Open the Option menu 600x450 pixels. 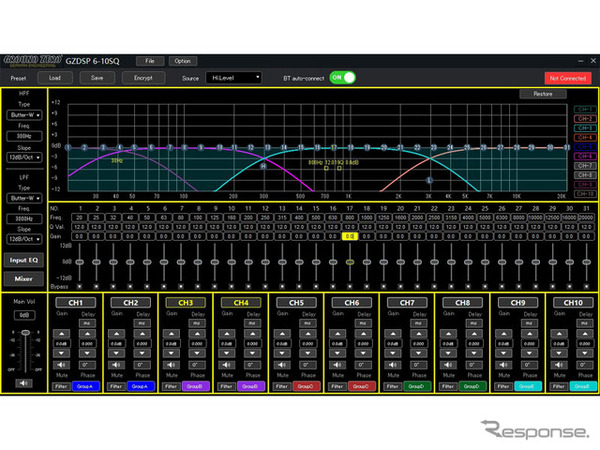point(183,61)
